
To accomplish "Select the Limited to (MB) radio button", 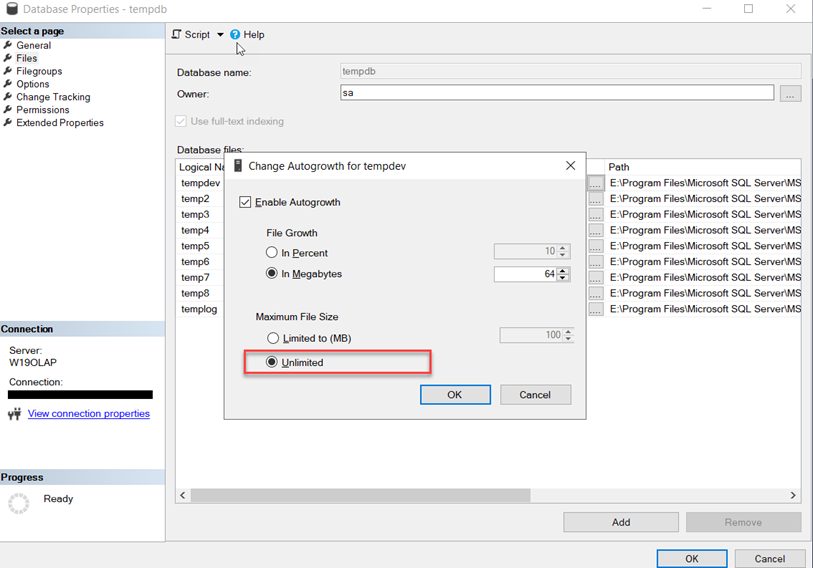I will coord(273,338).
